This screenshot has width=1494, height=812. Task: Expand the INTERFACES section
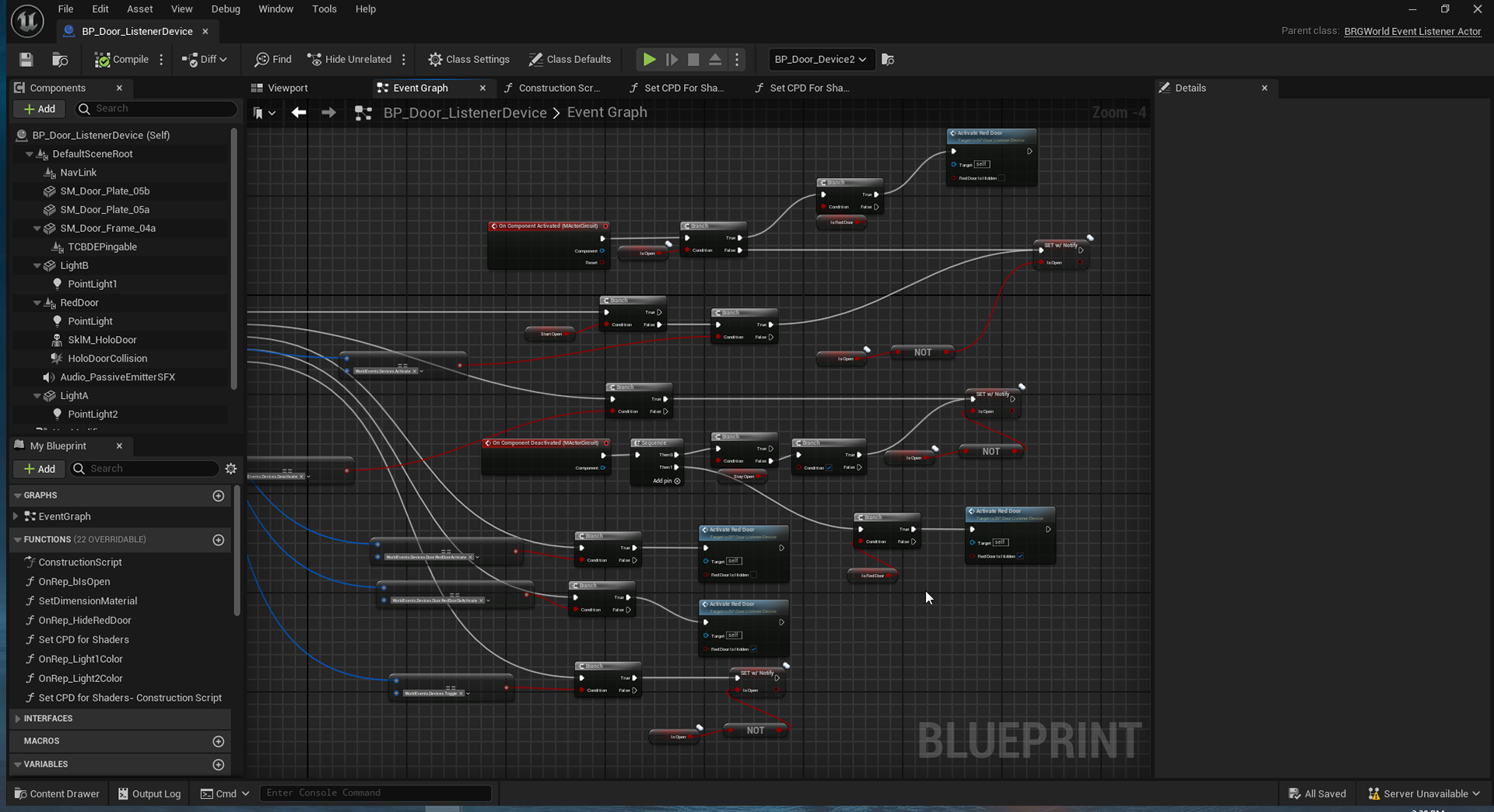pyautogui.click(x=18, y=719)
